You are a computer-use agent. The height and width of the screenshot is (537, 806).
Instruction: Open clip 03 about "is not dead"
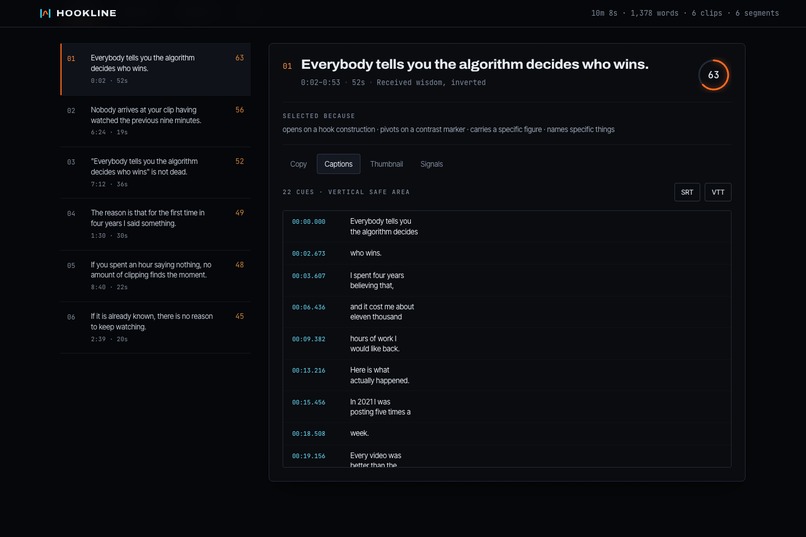[156, 173]
